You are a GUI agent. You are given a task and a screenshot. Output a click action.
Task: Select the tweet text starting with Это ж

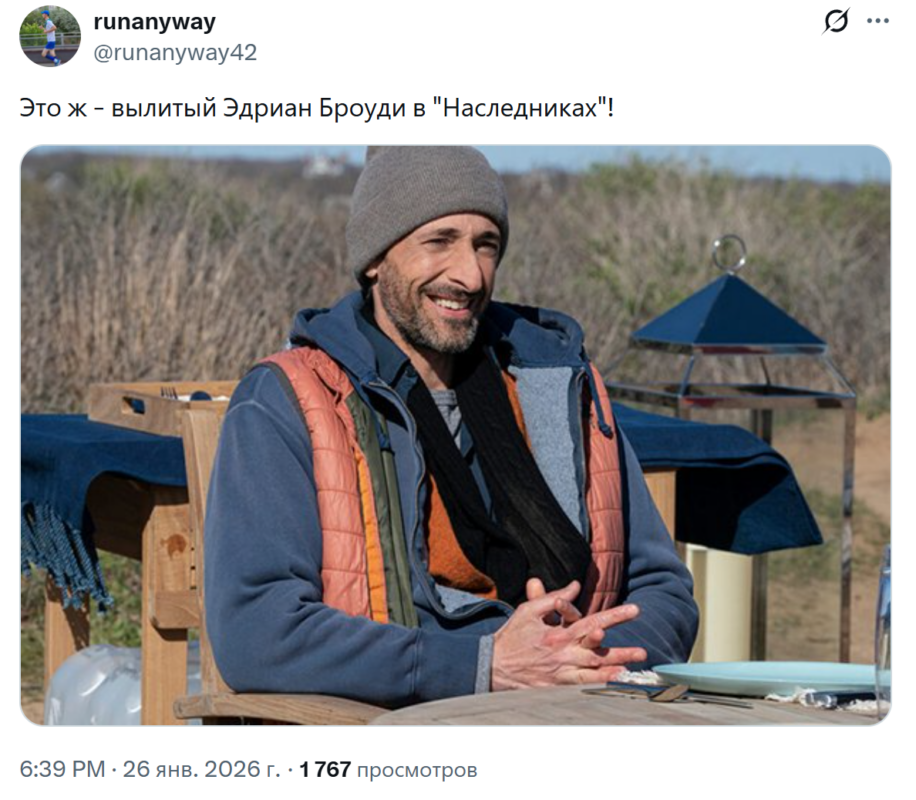click(317, 108)
